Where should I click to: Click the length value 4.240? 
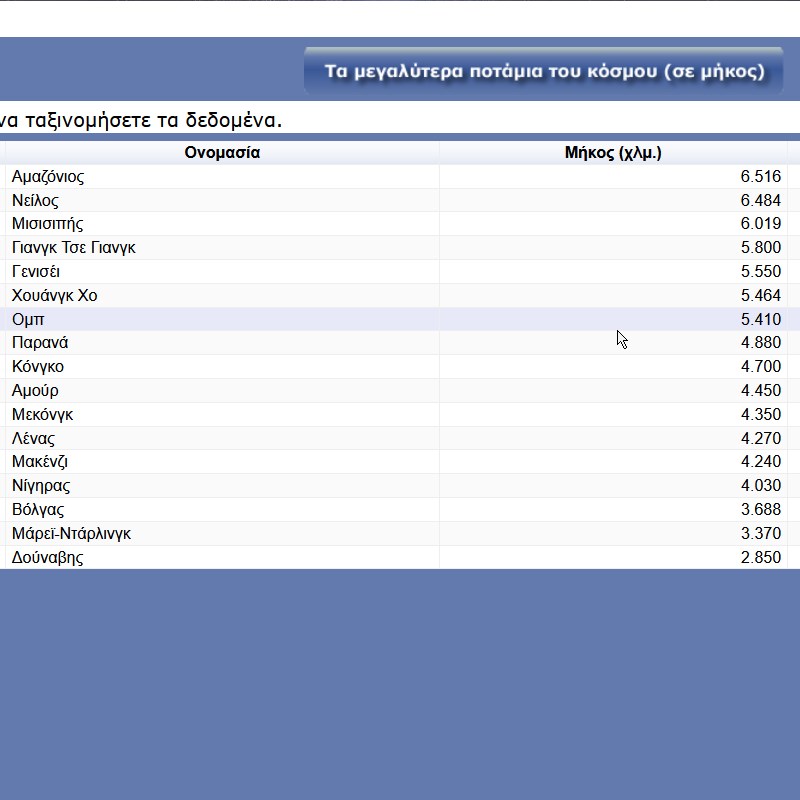pyautogui.click(x=760, y=461)
